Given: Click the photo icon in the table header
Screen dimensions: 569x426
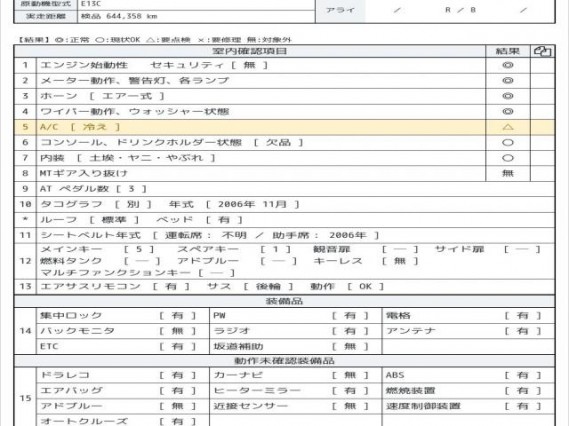Looking at the screenshot, I should pos(543,52).
